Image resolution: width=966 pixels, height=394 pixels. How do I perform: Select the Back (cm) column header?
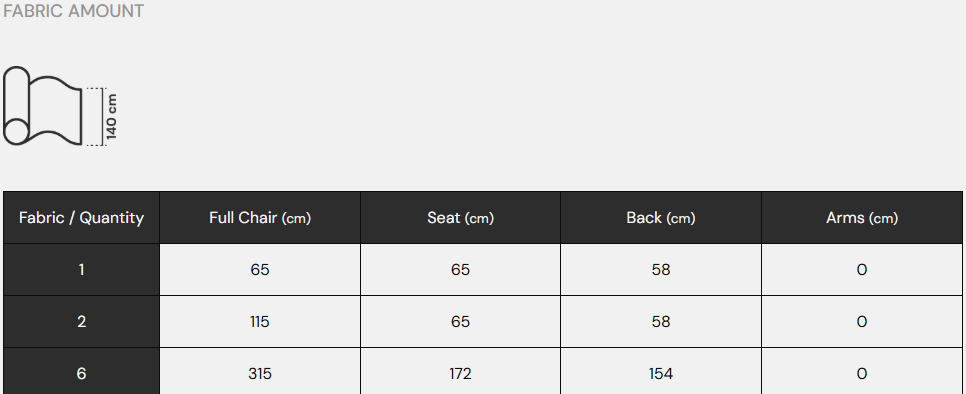[661, 217]
